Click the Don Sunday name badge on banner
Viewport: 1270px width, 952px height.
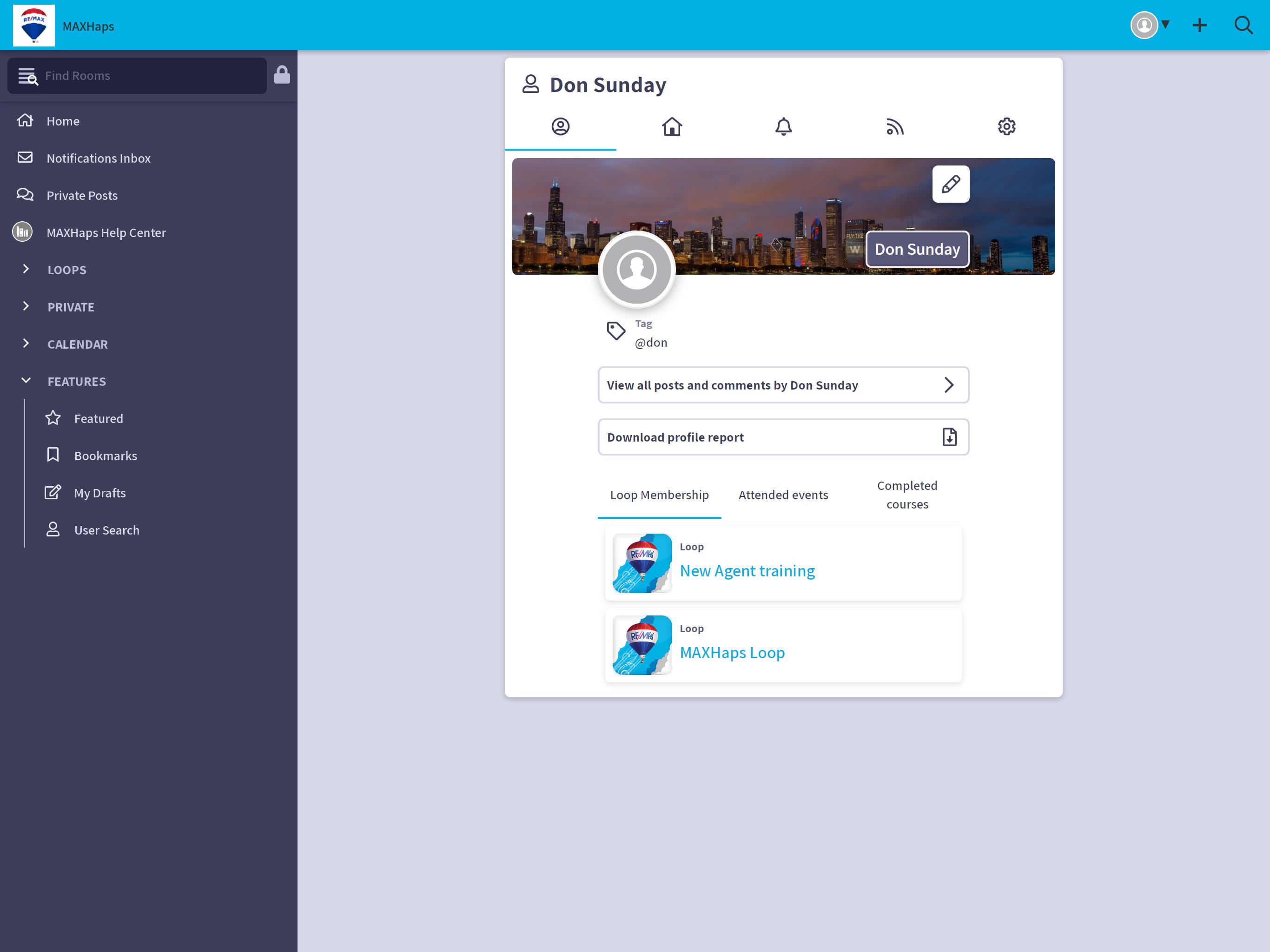tap(918, 249)
